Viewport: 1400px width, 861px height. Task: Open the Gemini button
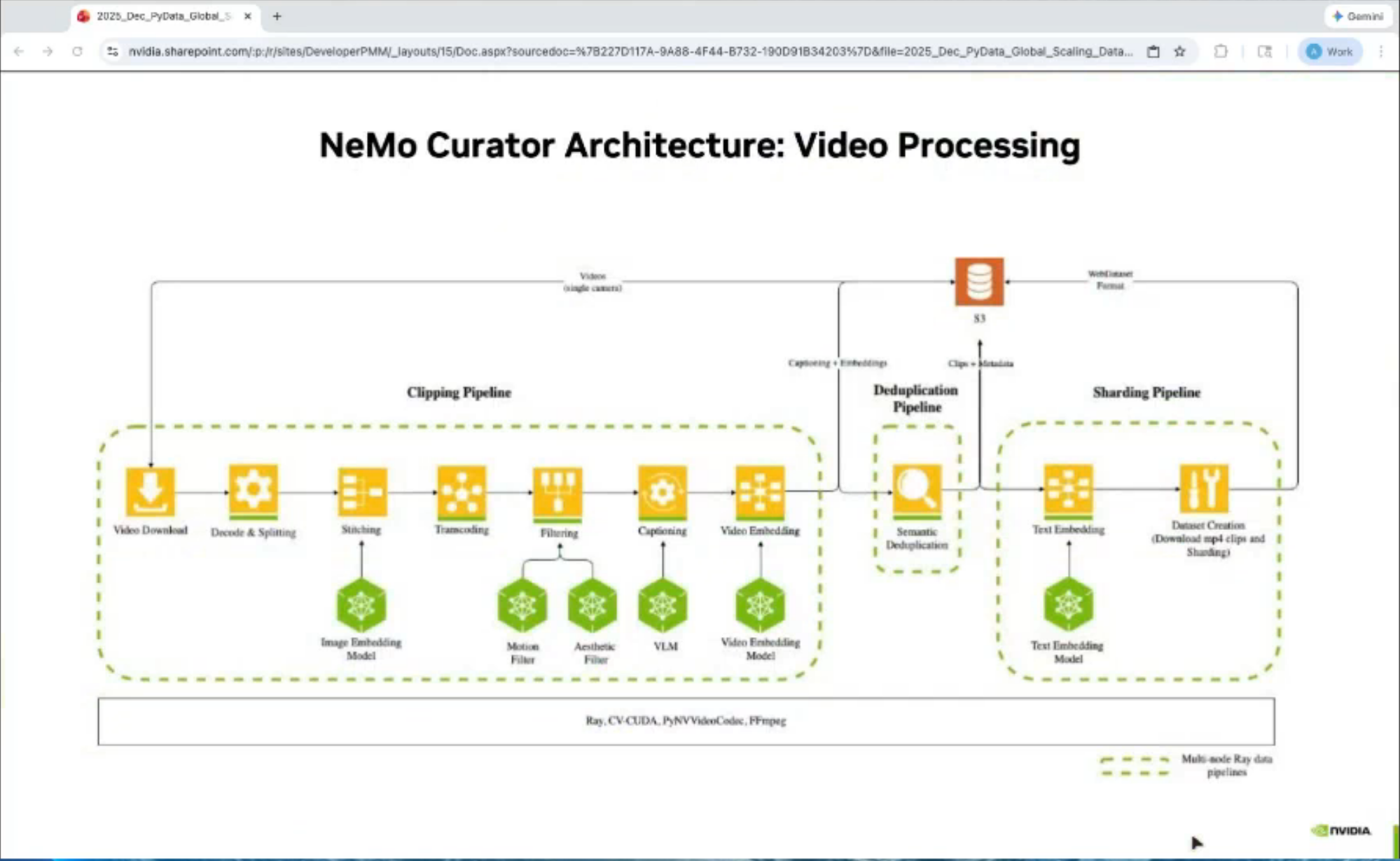1357,15
